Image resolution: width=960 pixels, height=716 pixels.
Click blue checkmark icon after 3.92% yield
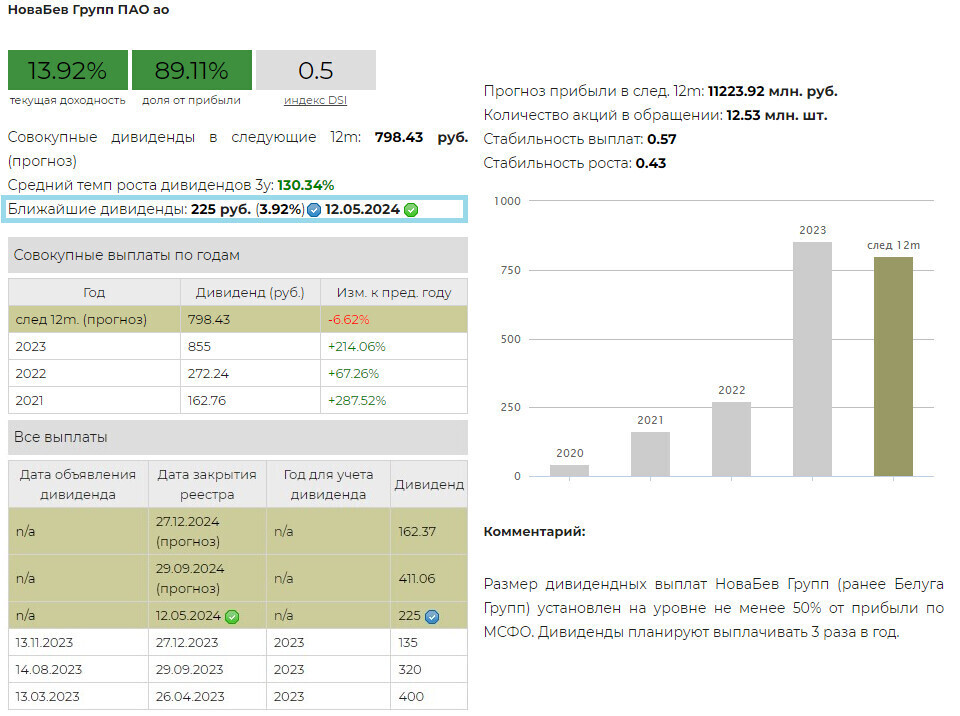click(314, 210)
